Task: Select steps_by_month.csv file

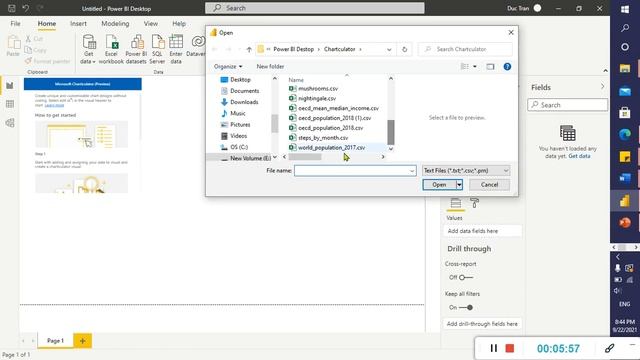Action: click(x=323, y=138)
